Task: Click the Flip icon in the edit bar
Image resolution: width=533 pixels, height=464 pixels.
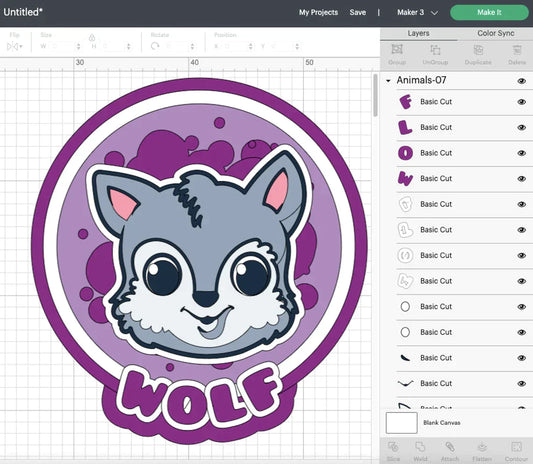Action: click(x=12, y=46)
